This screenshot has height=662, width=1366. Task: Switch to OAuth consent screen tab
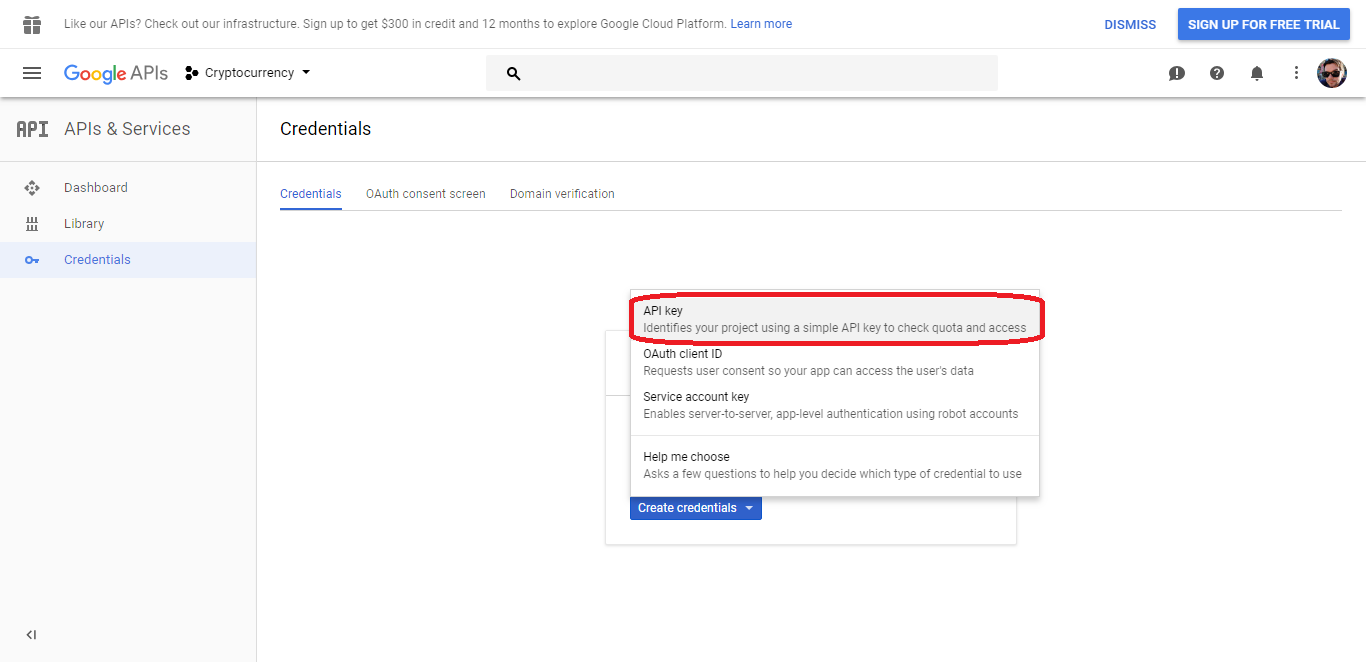(426, 194)
